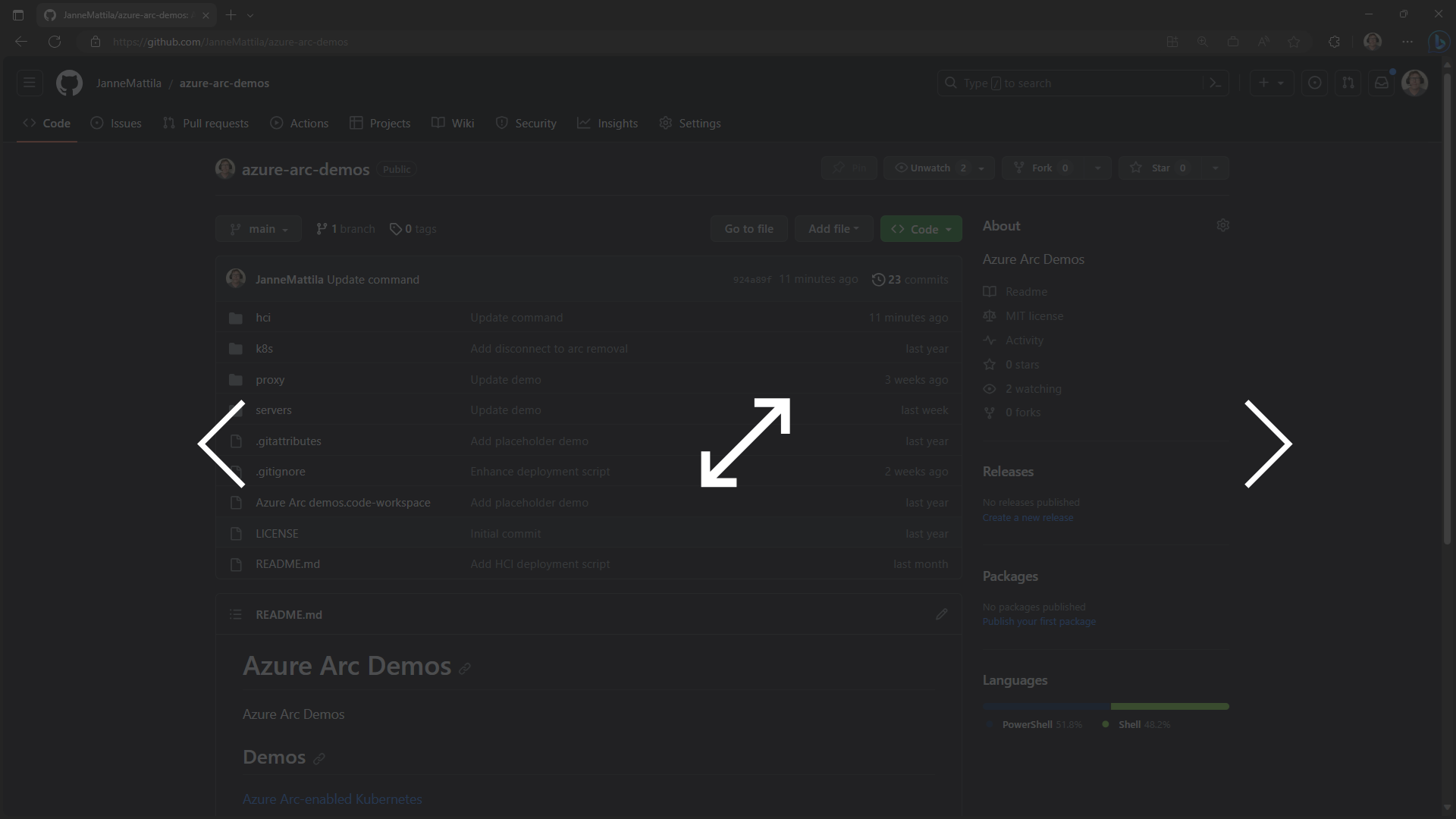Click the GitHub Octocat logo
The image size is (1456, 819).
coord(69,83)
